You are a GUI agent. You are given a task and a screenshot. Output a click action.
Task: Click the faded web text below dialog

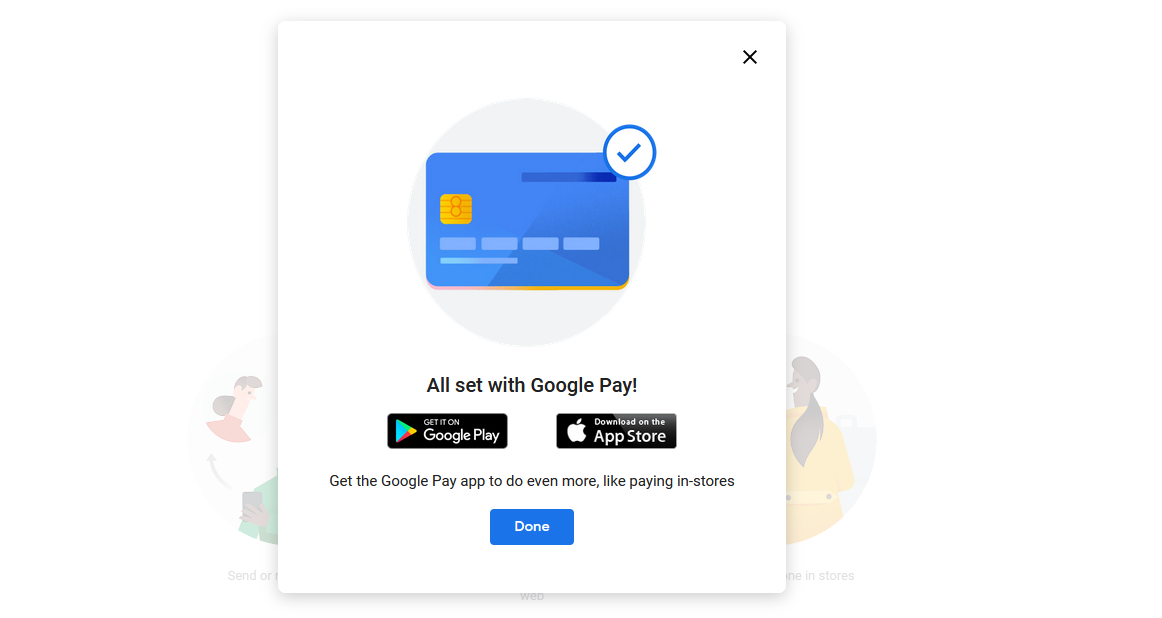(x=531, y=596)
